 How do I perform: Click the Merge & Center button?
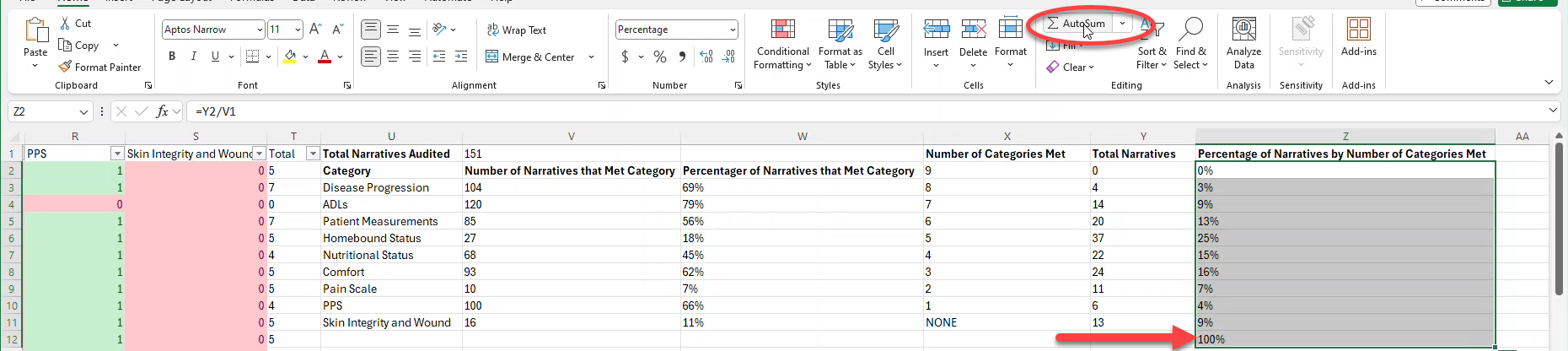[x=530, y=57]
